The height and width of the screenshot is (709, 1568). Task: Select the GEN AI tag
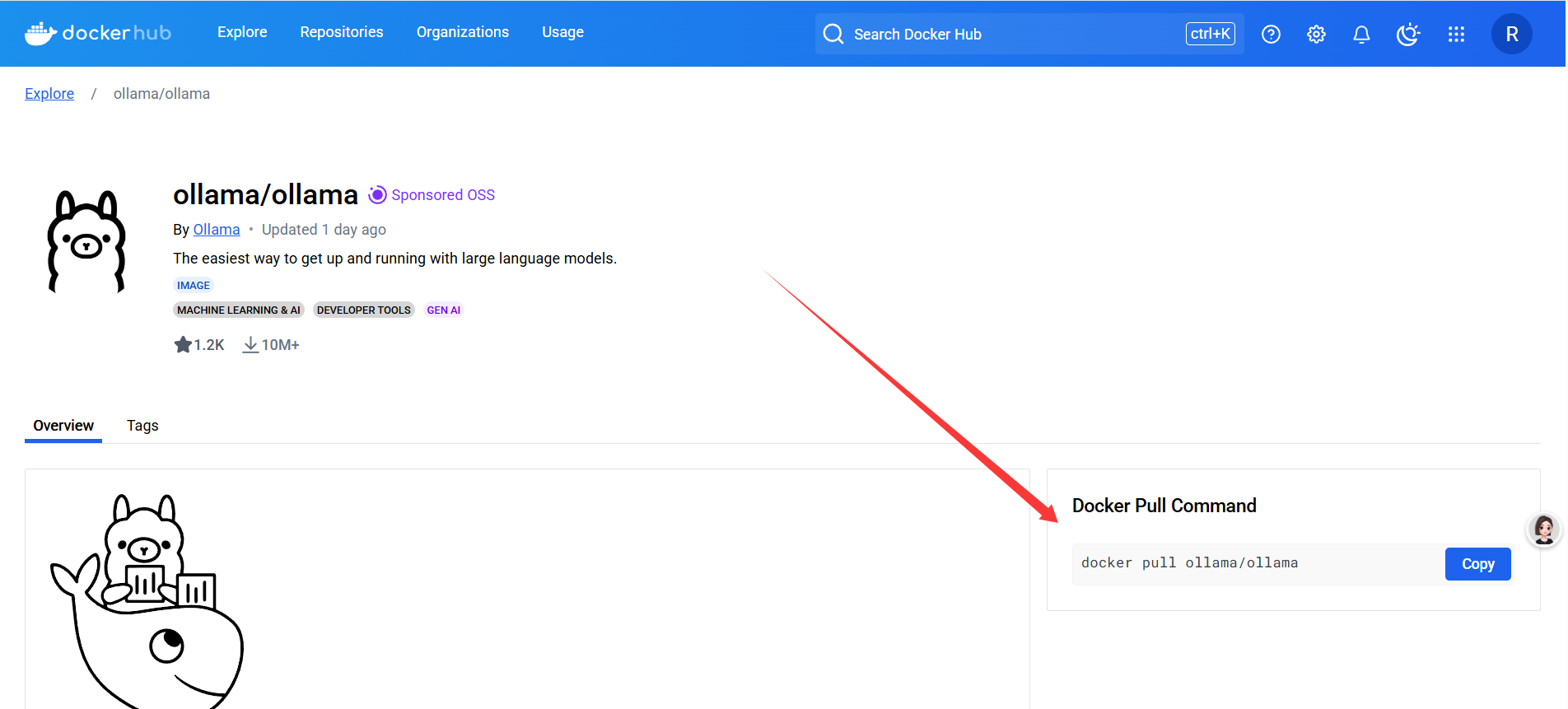(444, 310)
